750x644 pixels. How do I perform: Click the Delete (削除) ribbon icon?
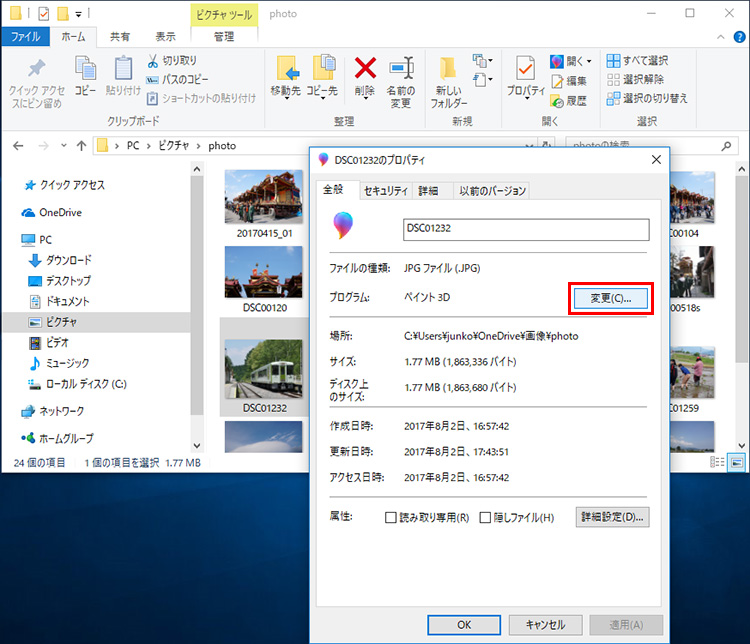364,77
